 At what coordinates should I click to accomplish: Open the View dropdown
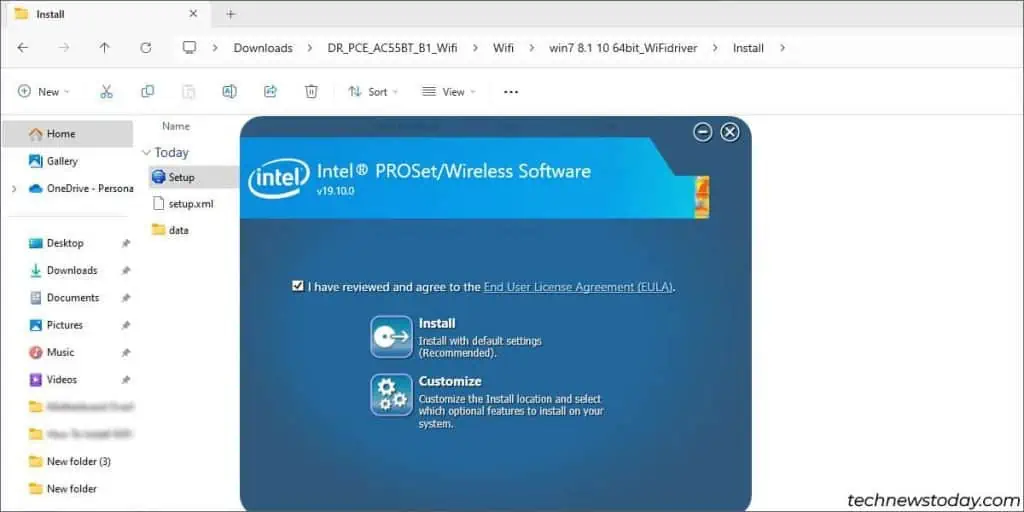coord(449,92)
